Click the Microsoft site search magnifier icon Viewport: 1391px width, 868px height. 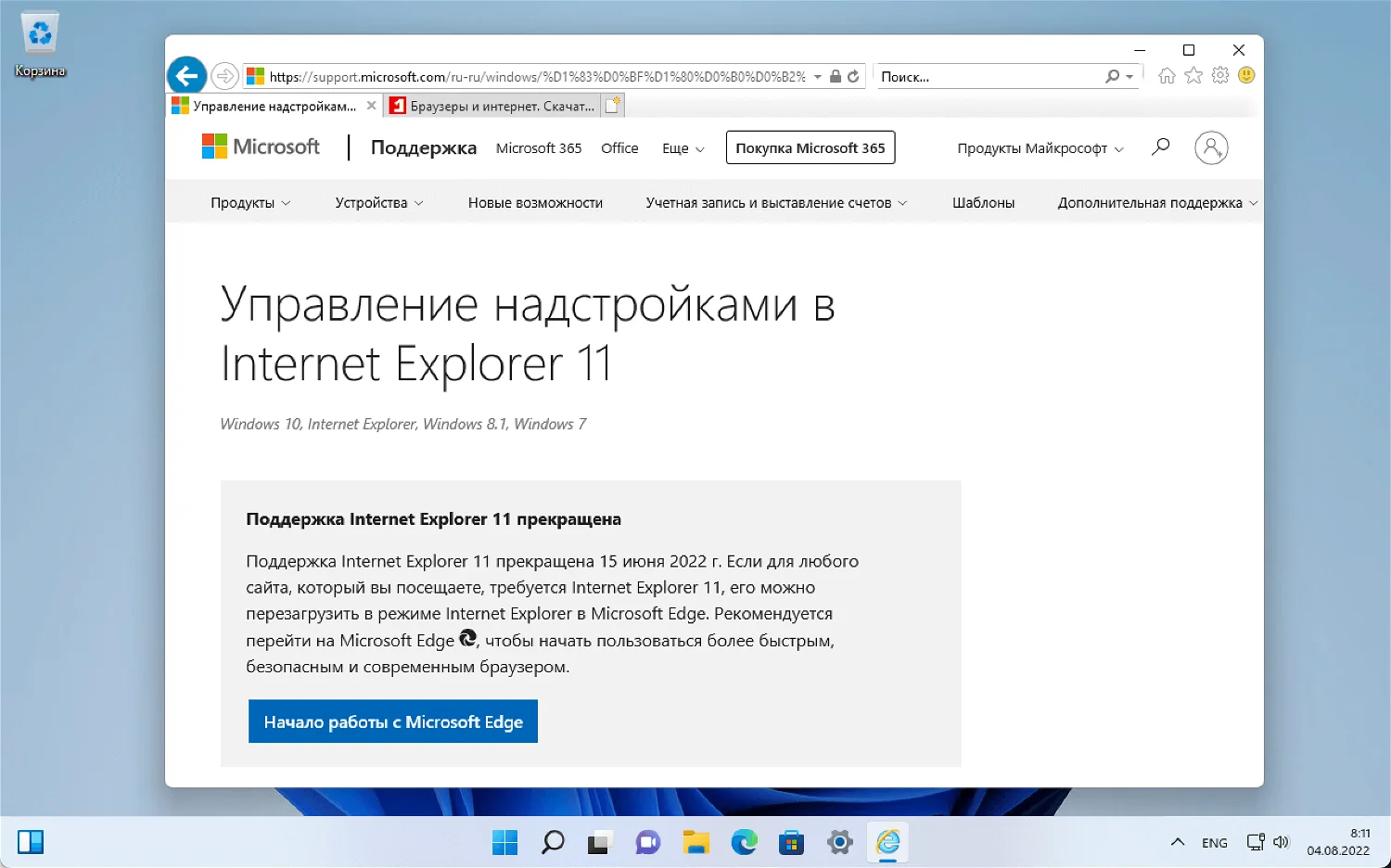(x=1160, y=147)
